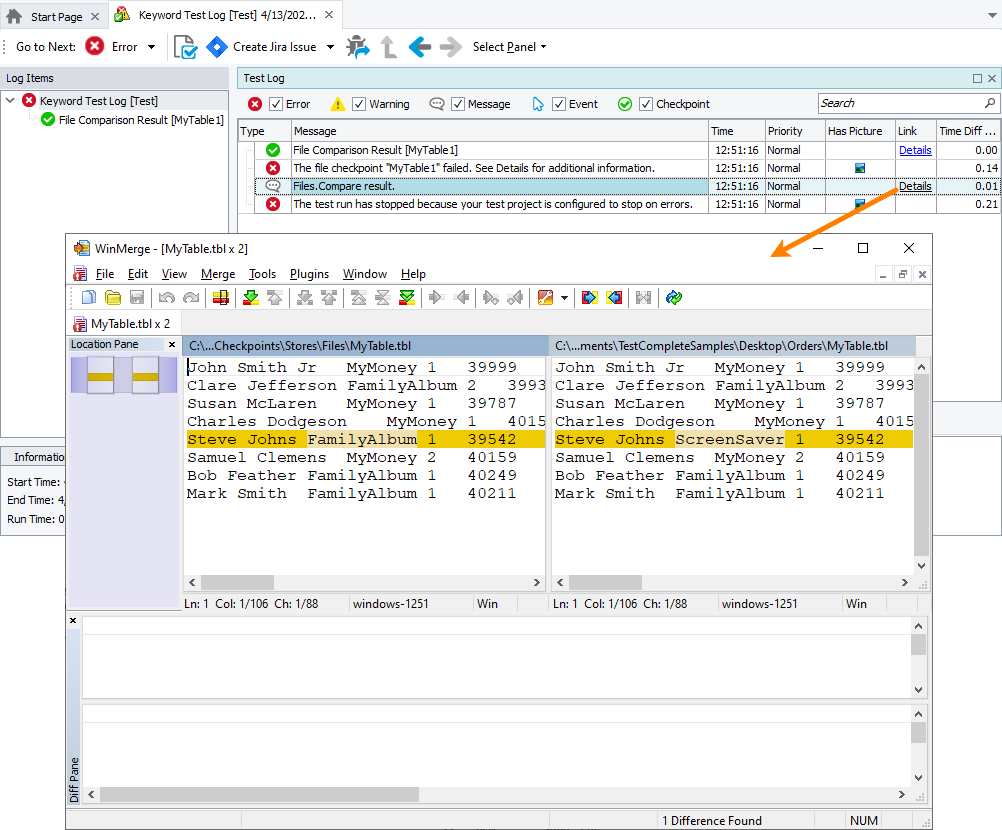Jump to next difference in WinMerge
This screenshot has width=1002, height=830.
(251, 297)
